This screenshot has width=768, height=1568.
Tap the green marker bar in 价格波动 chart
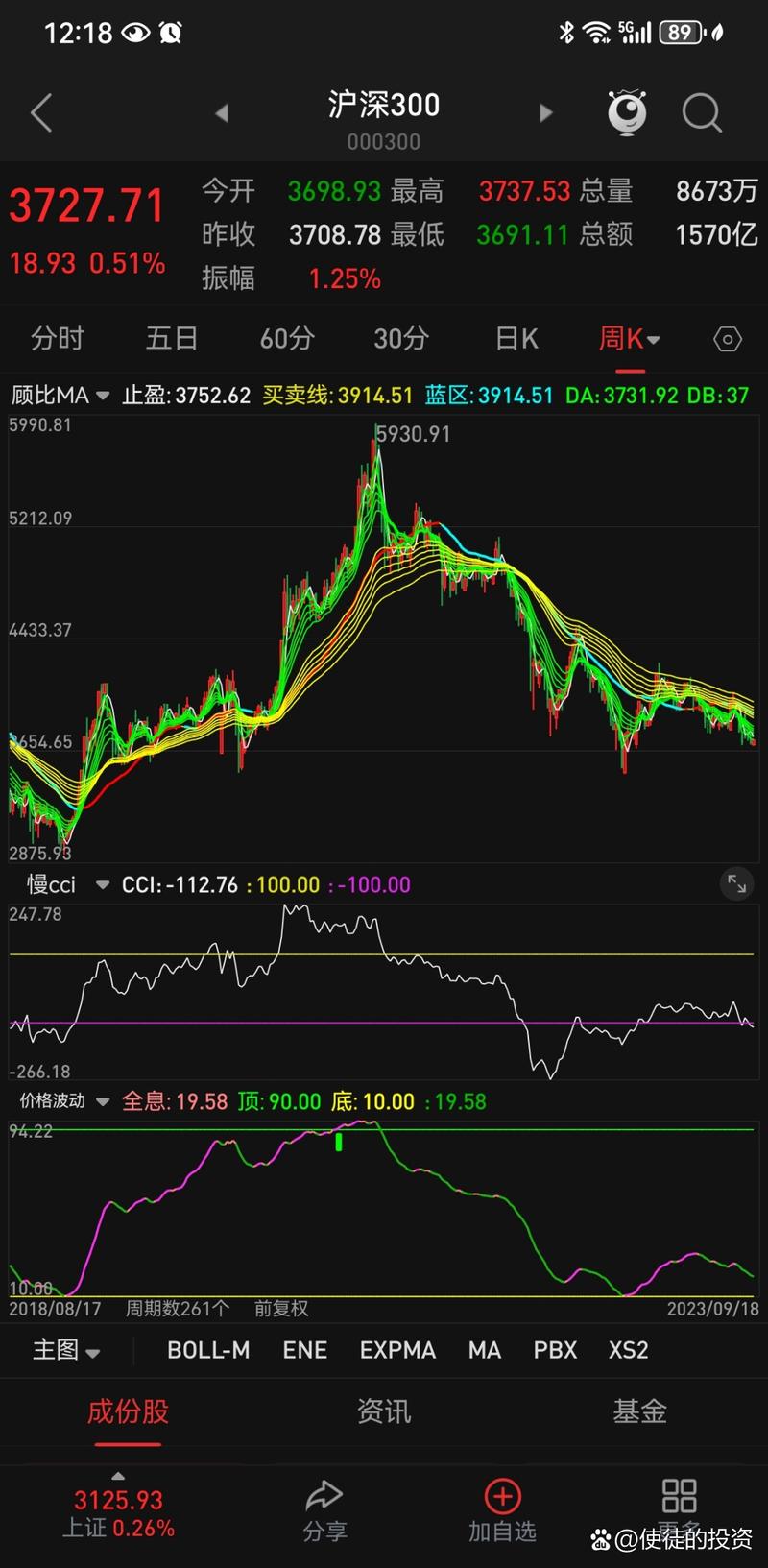pyautogui.click(x=339, y=1142)
